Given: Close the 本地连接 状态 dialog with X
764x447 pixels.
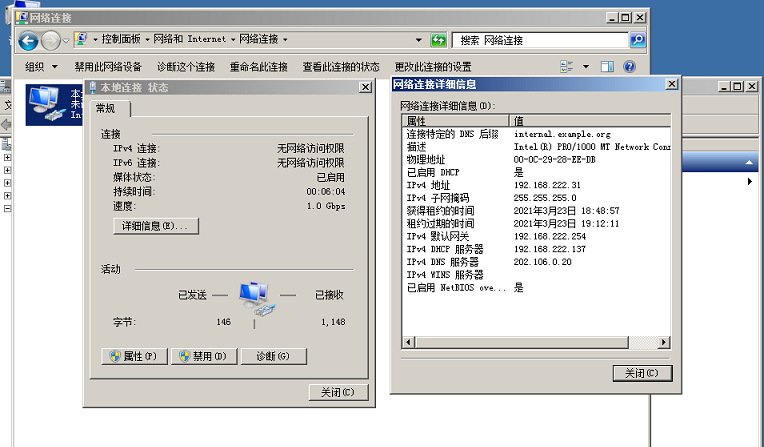Looking at the screenshot, I should (x=365, y=87).
